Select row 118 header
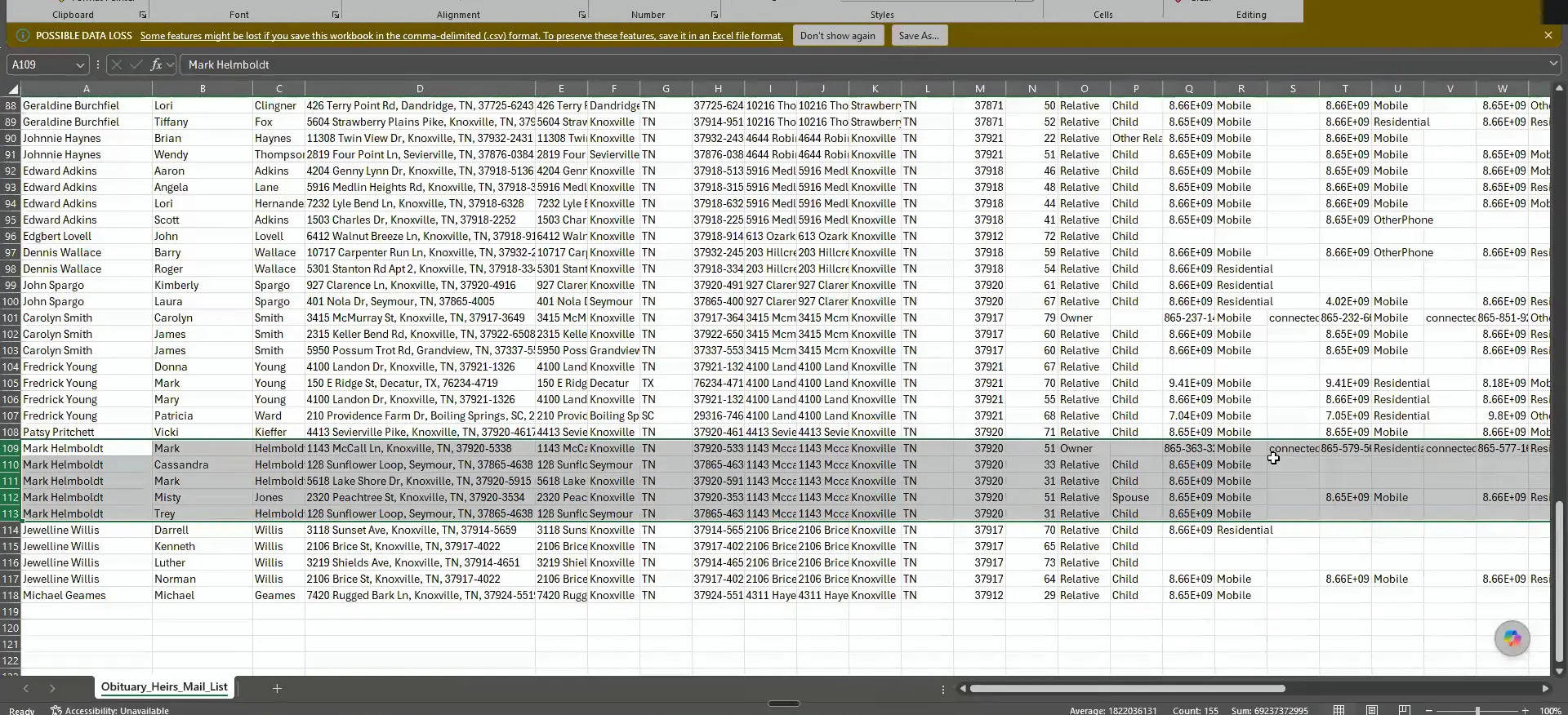This screenshot has width=1568, height=715. pyautogui.click(x=11, y=595)
